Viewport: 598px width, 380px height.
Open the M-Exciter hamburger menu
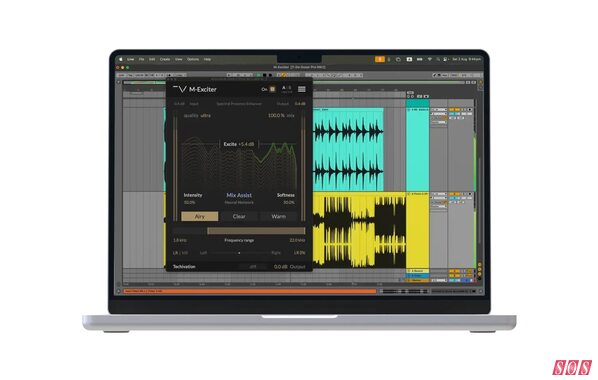coord(302,89)
